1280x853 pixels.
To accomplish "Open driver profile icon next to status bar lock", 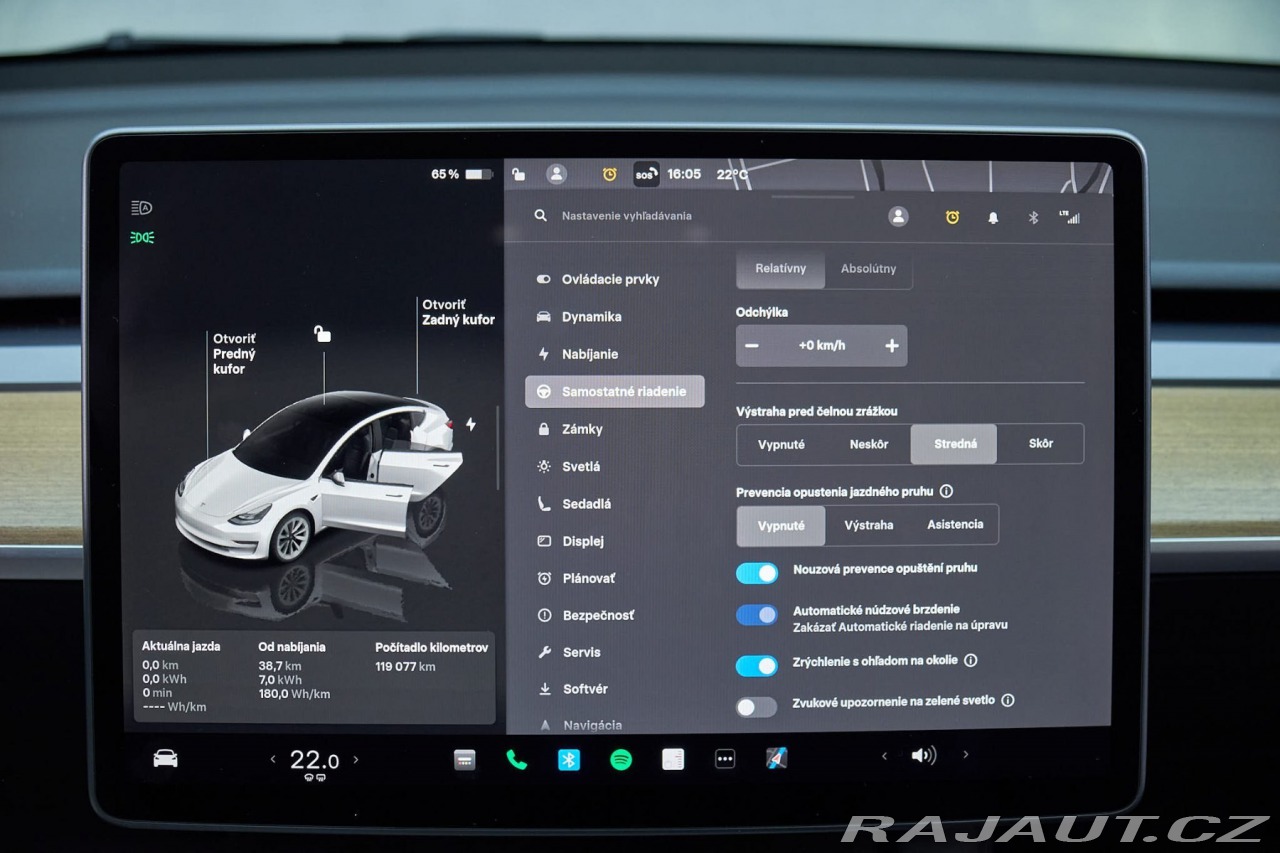I will (x=556, y=174).
